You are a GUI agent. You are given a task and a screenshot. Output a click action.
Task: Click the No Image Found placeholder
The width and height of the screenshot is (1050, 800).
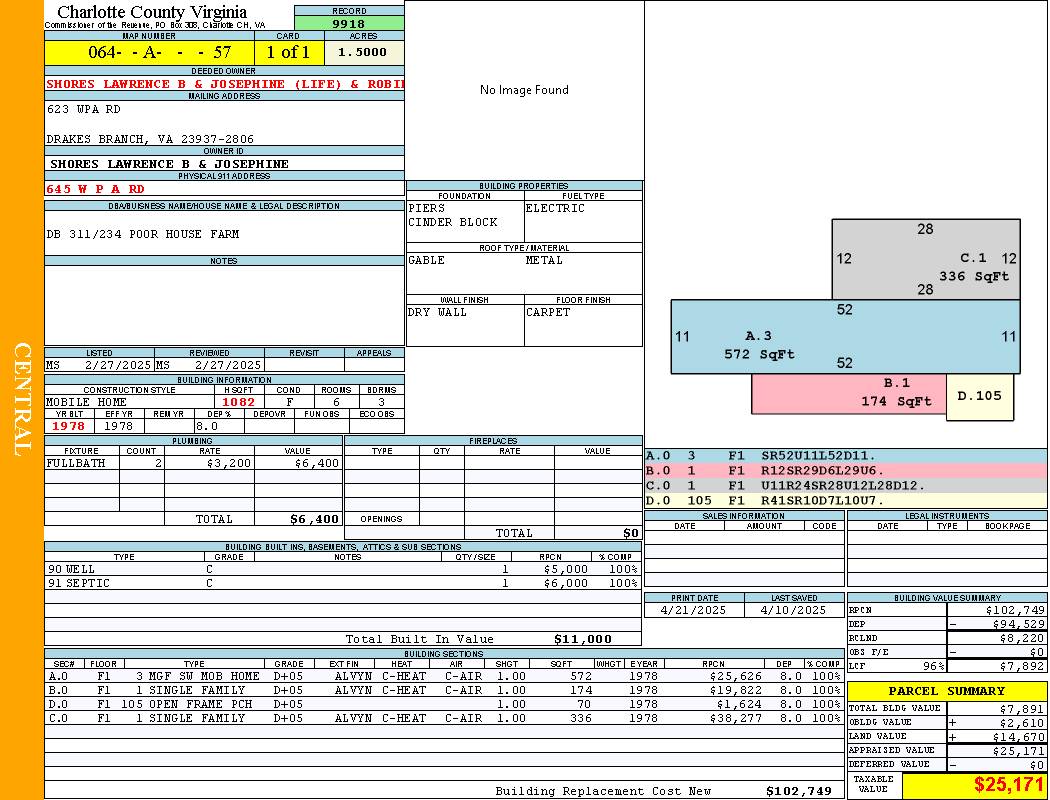click(524, 90)
